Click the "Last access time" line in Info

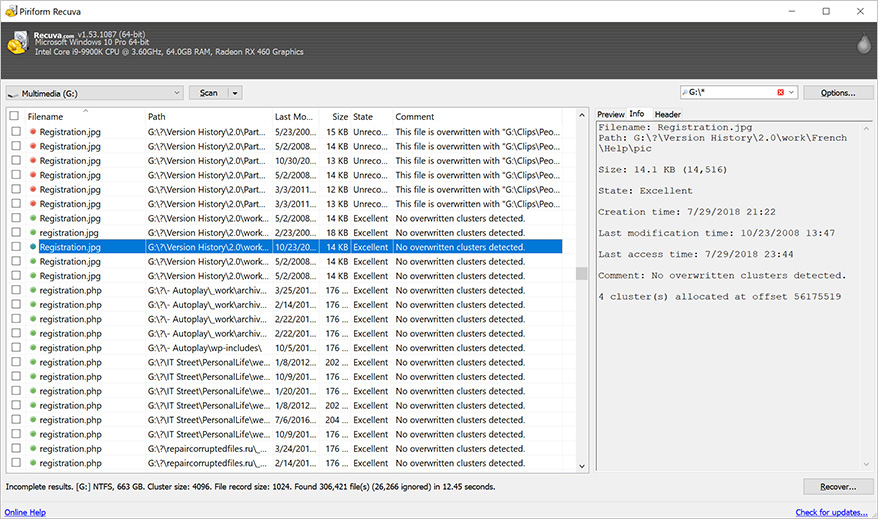(695, 254)
